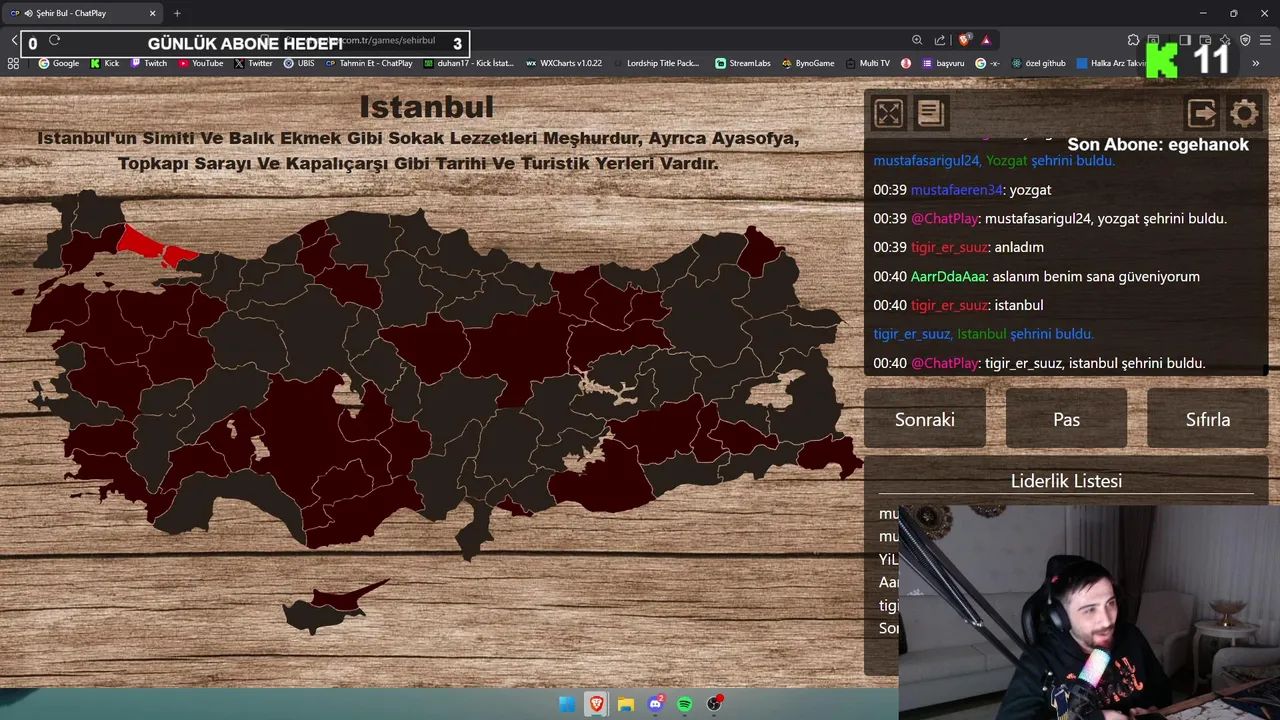Open the Brave Shields lion icon
This screenshot has width=1280, height=720.
pyautogui.click(x=964, y=40)
